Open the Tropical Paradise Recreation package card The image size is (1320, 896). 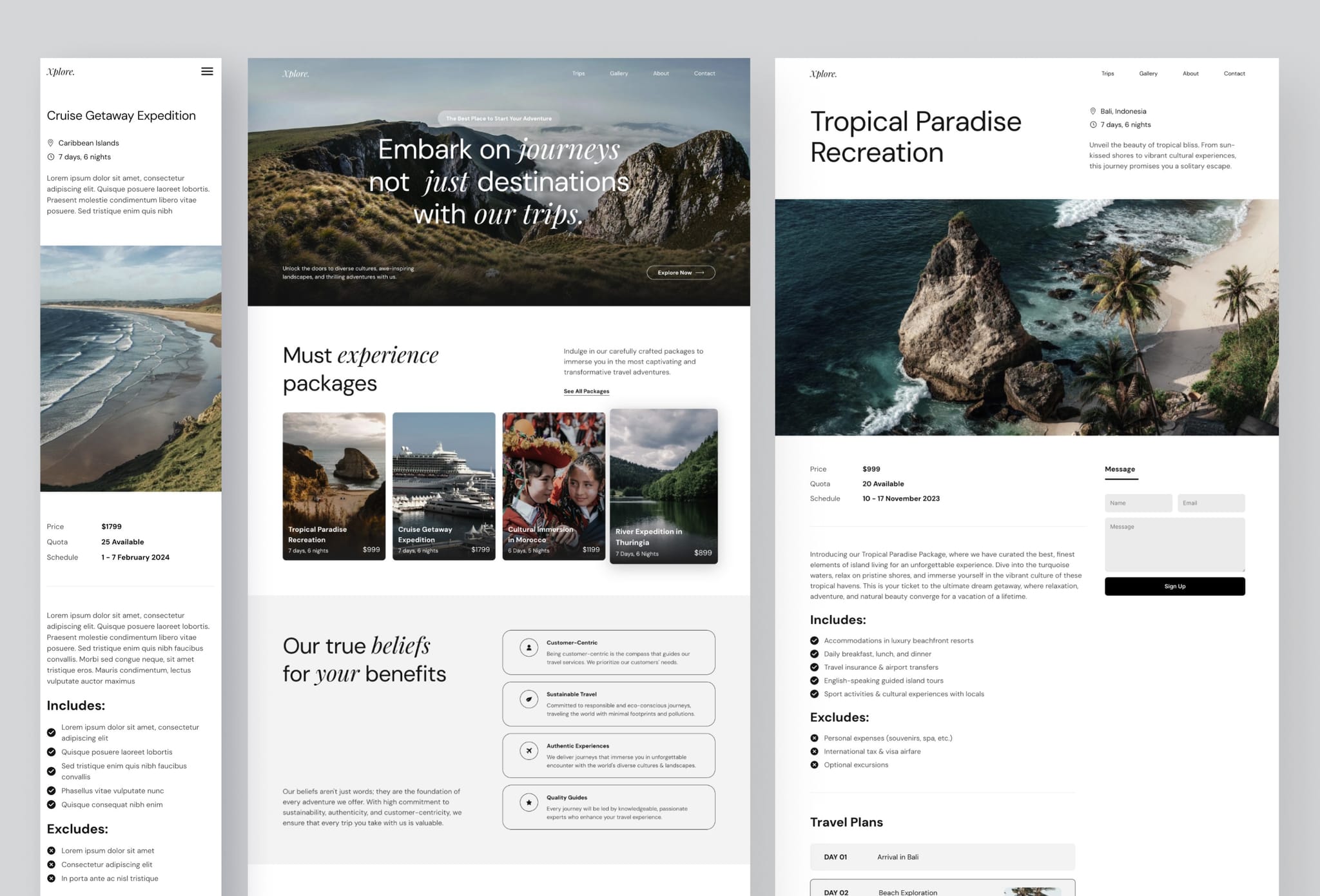click(334, 486)
